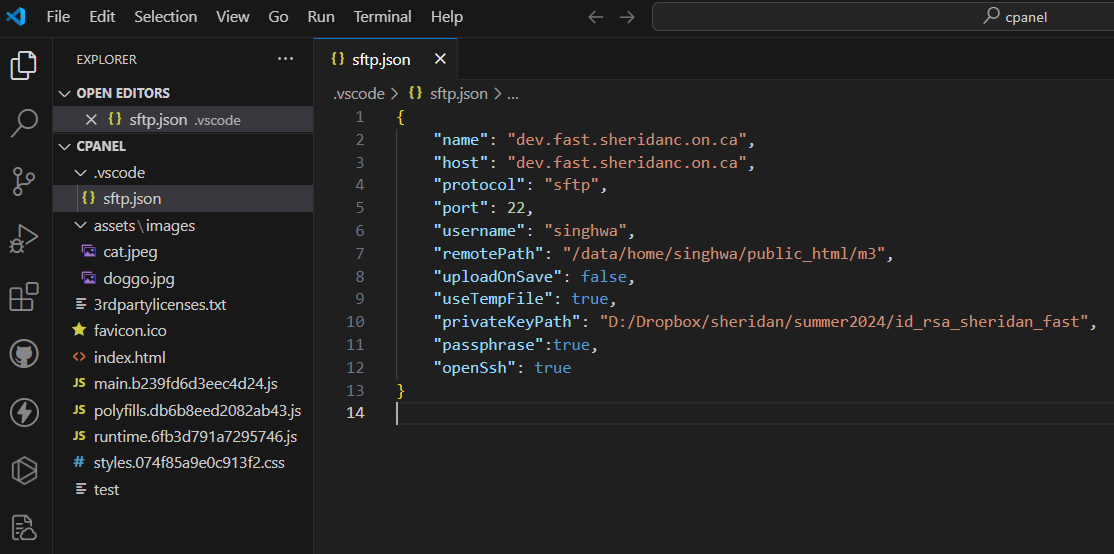The image size is (1114, 554).
Task: Click the .vscode breadcrumb segment
Action: point(358,93)
